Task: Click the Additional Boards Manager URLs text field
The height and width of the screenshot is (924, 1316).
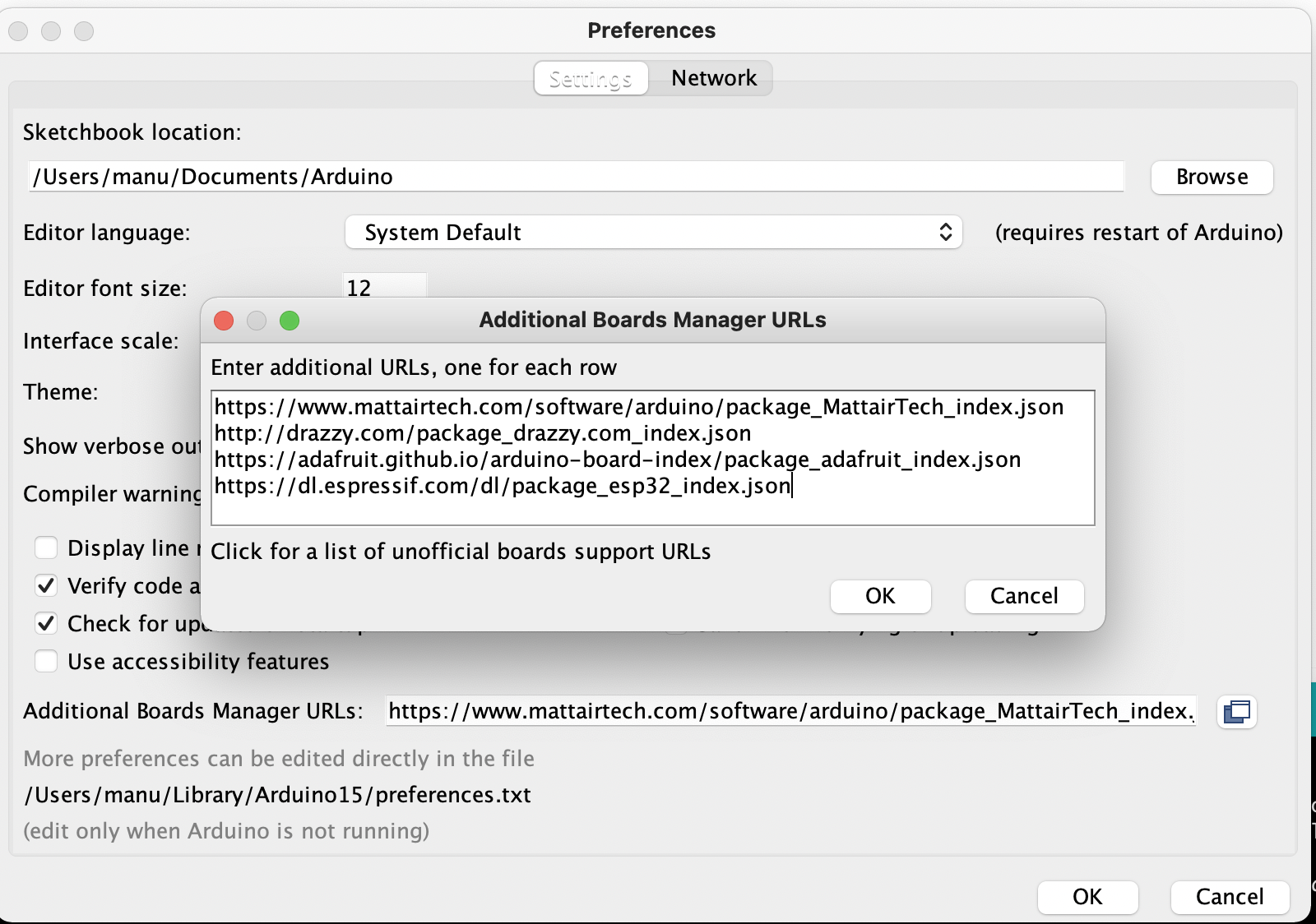Action: [x=790, y=711]
